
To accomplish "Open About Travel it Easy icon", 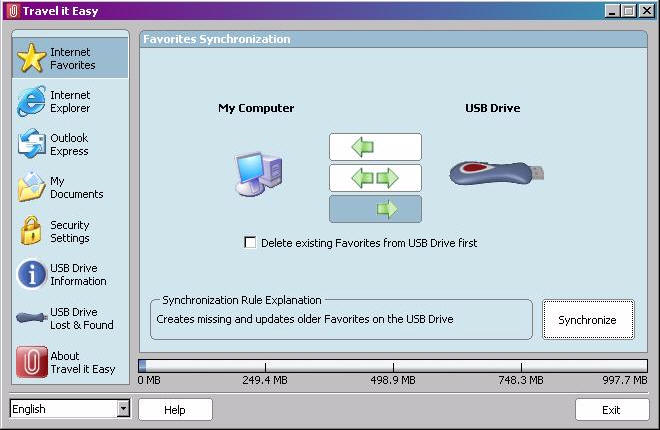I will coord(31,361).
